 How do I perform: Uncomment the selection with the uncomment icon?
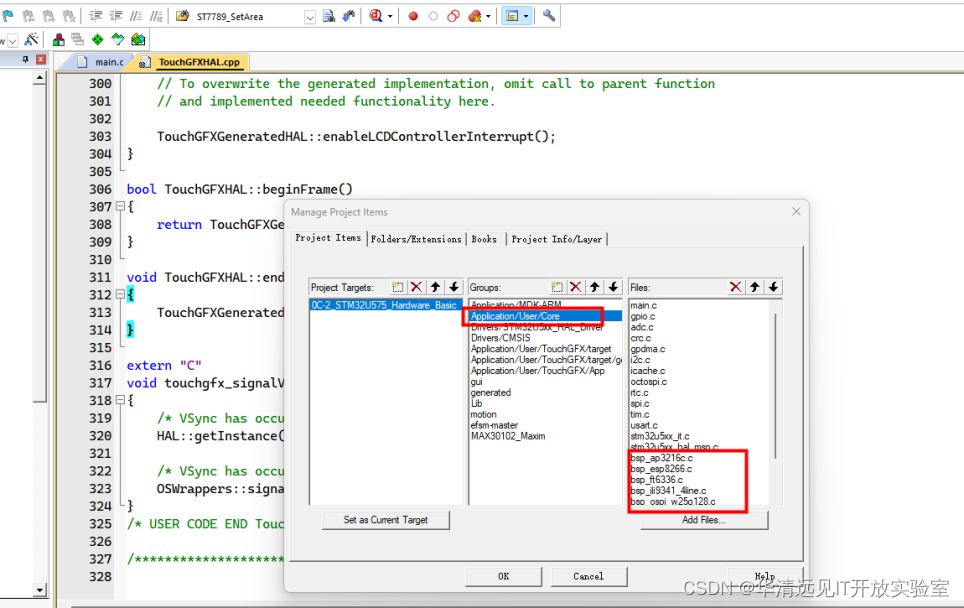[157, 16]
